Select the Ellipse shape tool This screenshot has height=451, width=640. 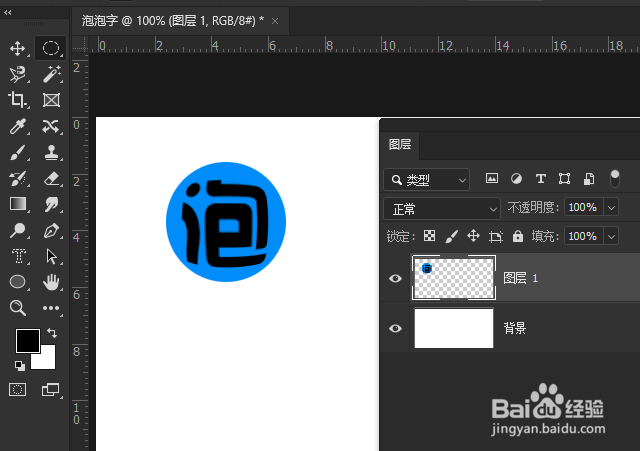[18, 282]
